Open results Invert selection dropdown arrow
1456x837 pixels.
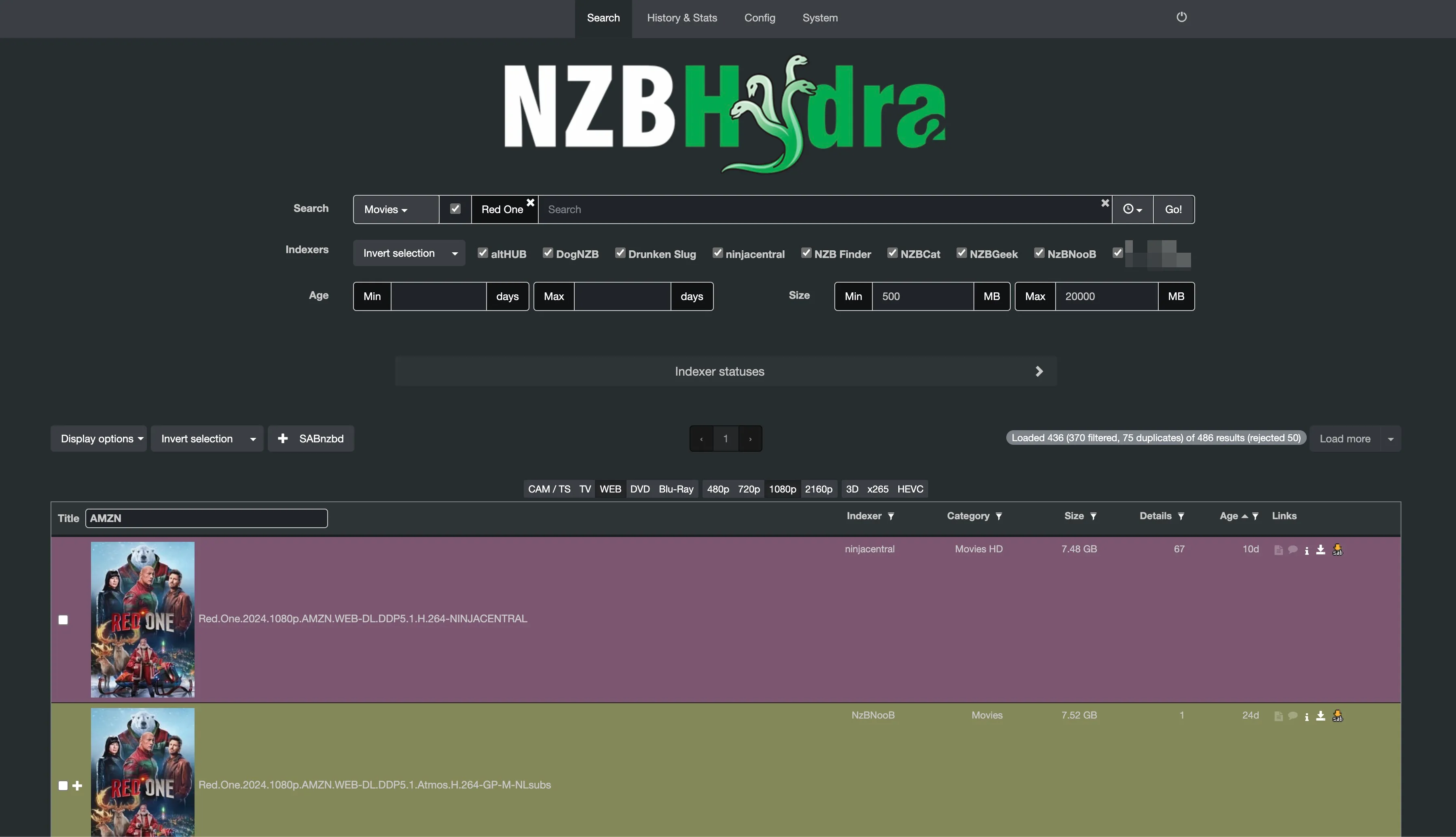point(253,439)
